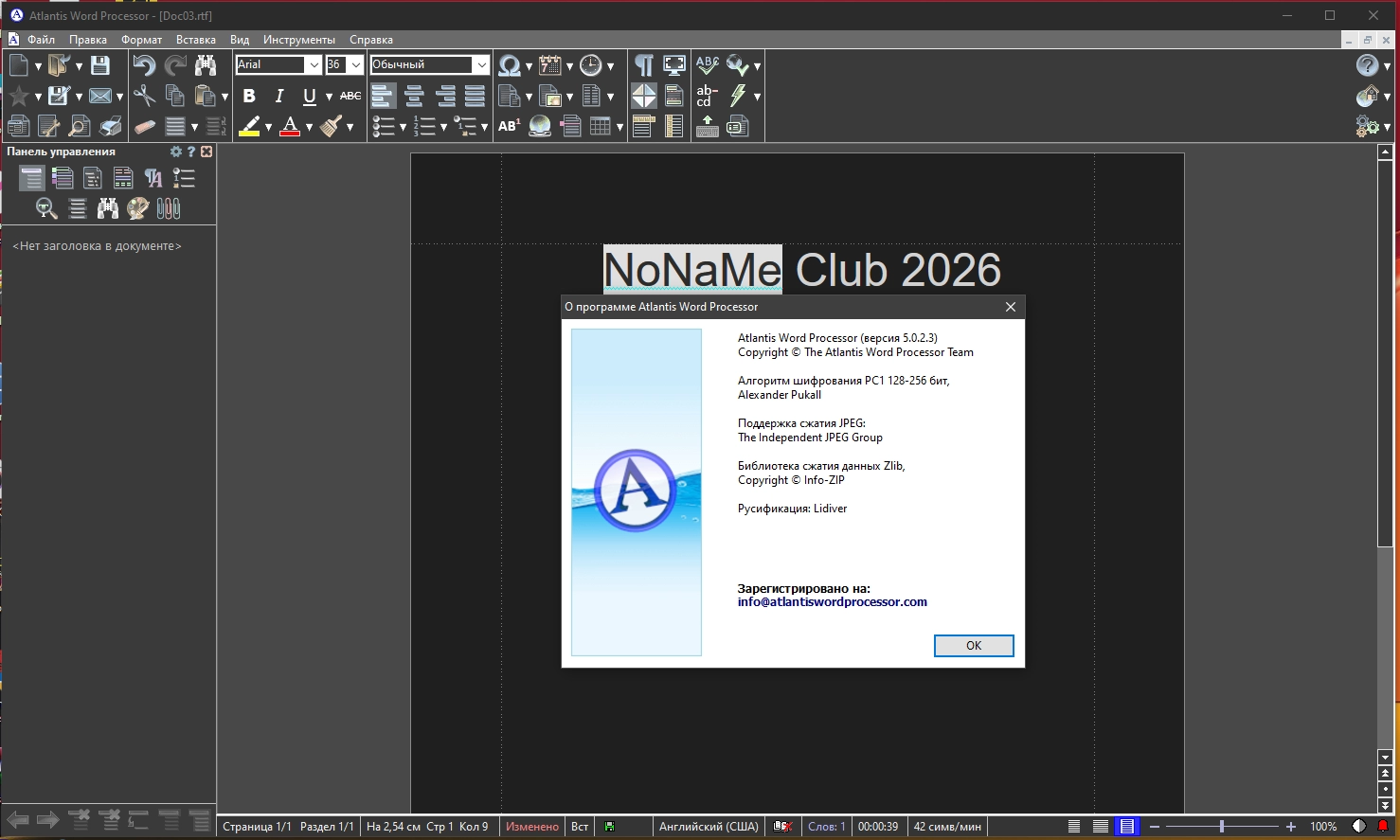
Task: Toggle italic formatting
Action: point(278,96)
